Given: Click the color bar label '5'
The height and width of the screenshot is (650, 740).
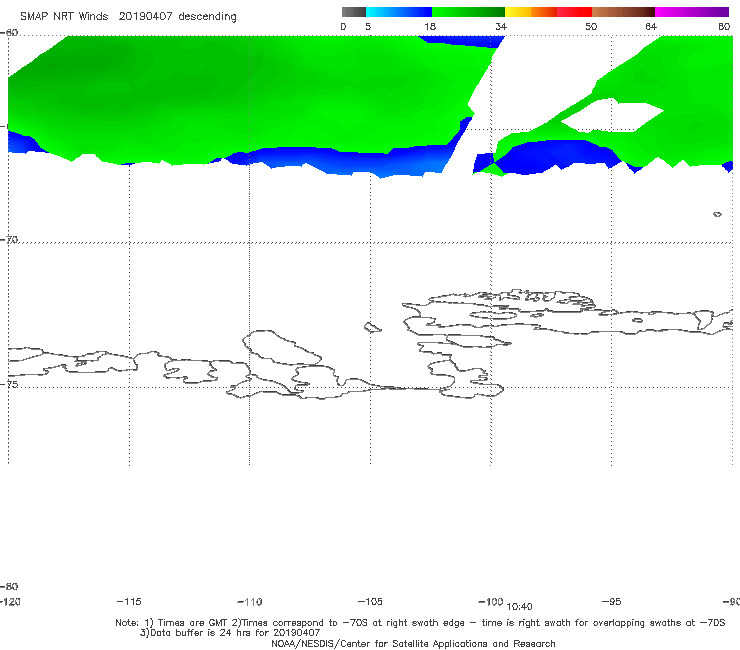Looking at the screenshot, I should coord(368,26).
